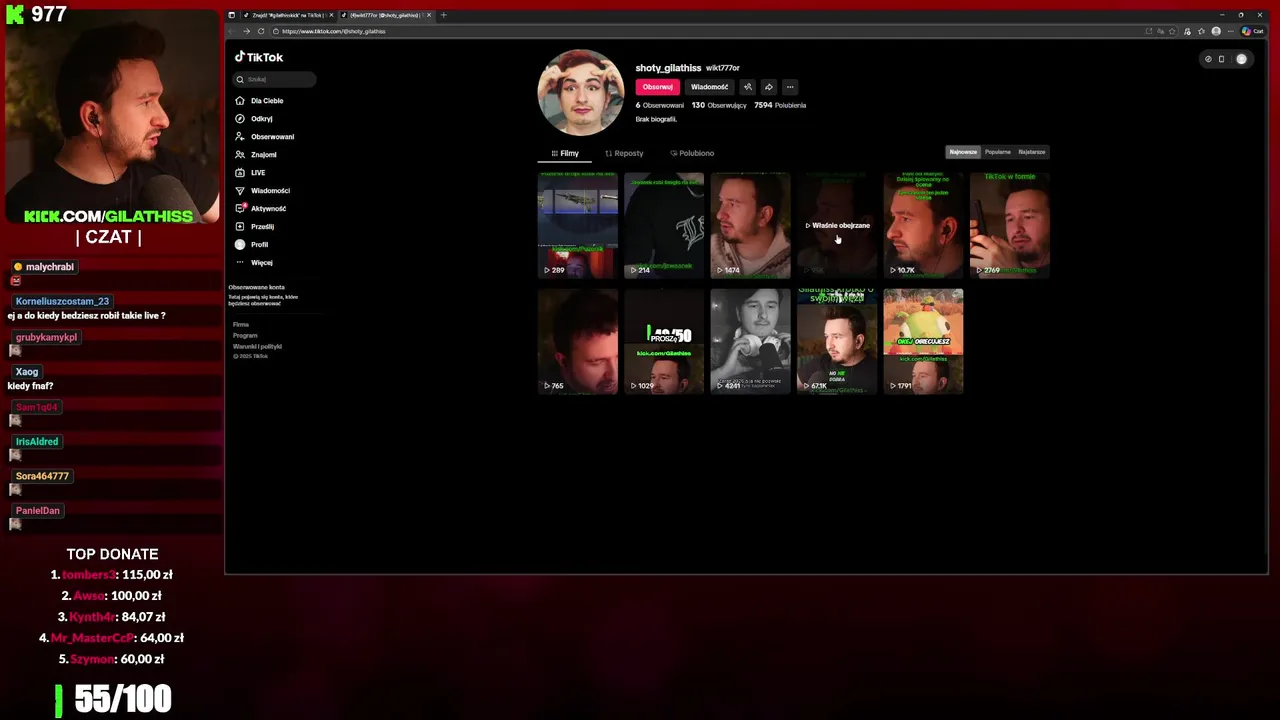Open shoty_gilathiss profile avatar
Image resolution: width=1280 pixels, height=720 pixels.
tap(581, 93)
